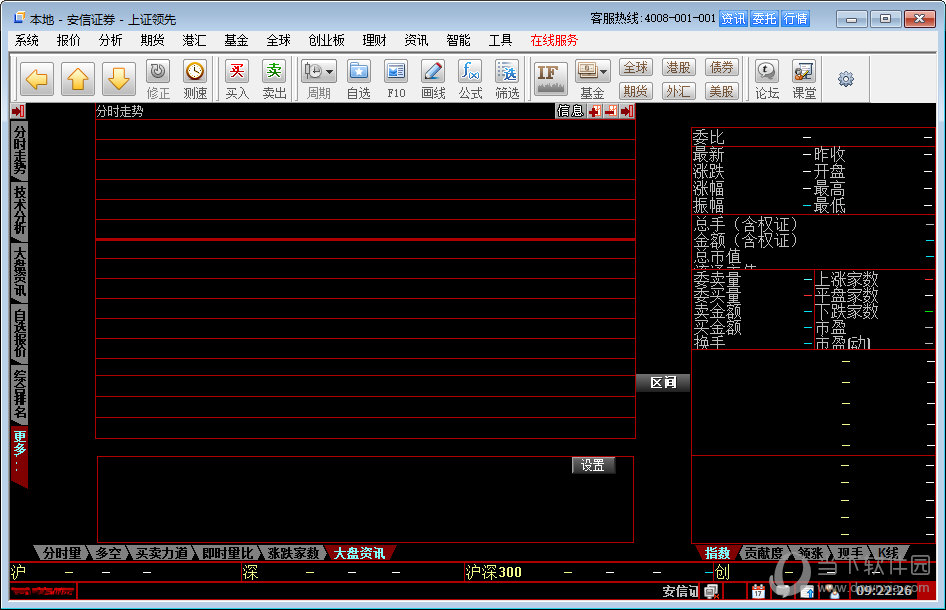Open the 论坛 forum icon
This screenshot has width=946, height=610.
click(767, 79)
